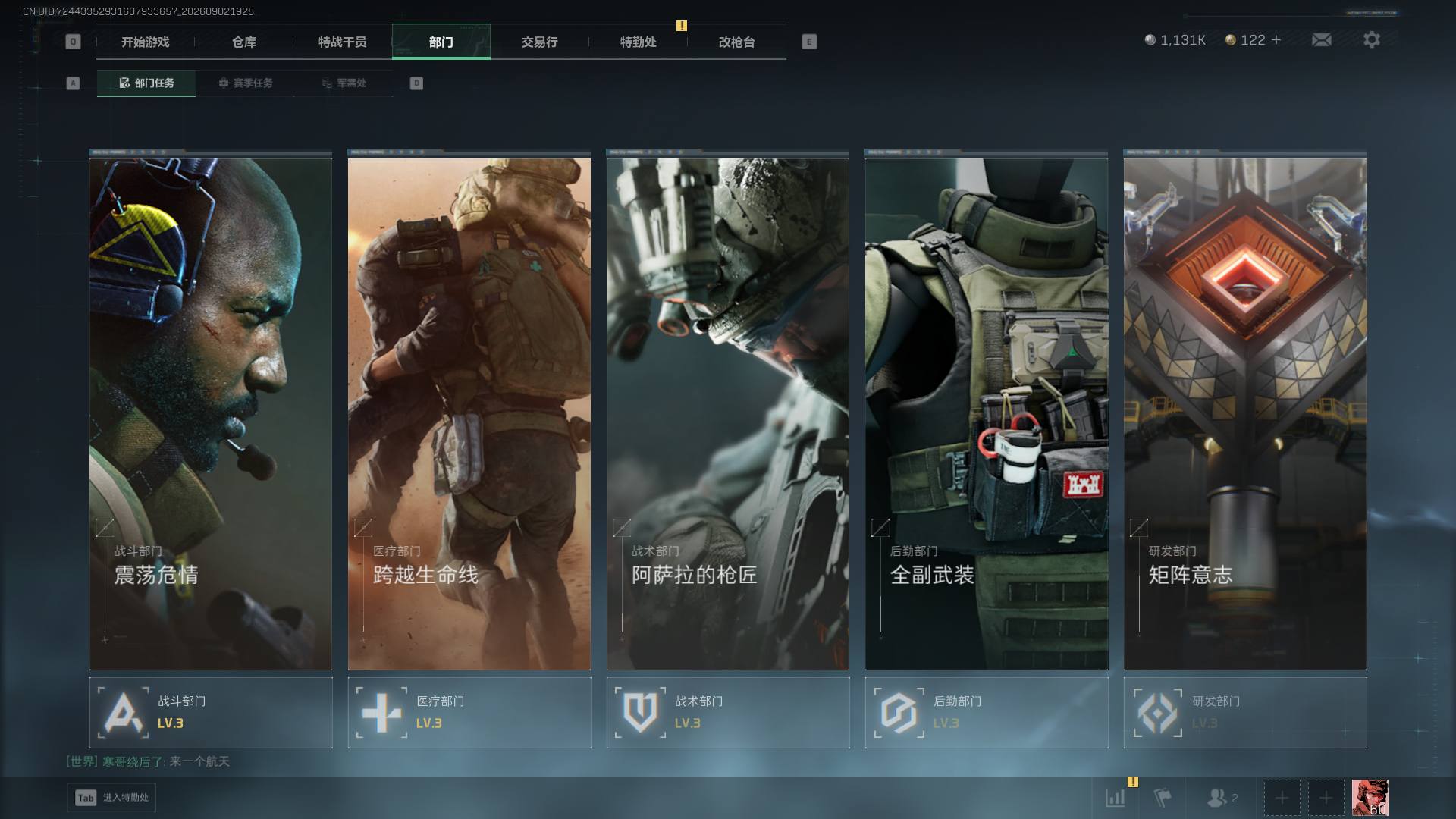Open the friends list icon showing 2
This screenshot has height=819, width=1456.
tap(1222, 798)
